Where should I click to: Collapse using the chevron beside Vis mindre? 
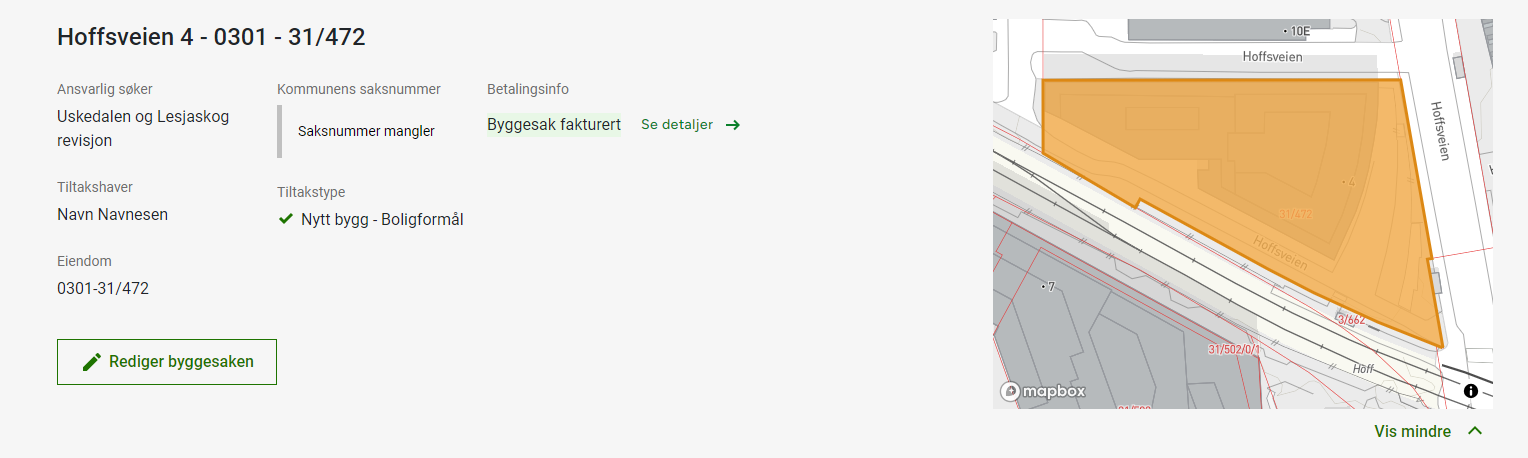point(1475,431)
